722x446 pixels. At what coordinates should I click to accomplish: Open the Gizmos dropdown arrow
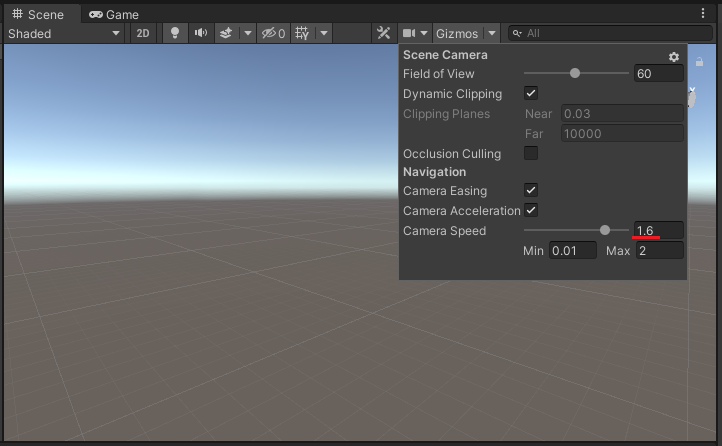pyautogui.click(x=492, y=33)
